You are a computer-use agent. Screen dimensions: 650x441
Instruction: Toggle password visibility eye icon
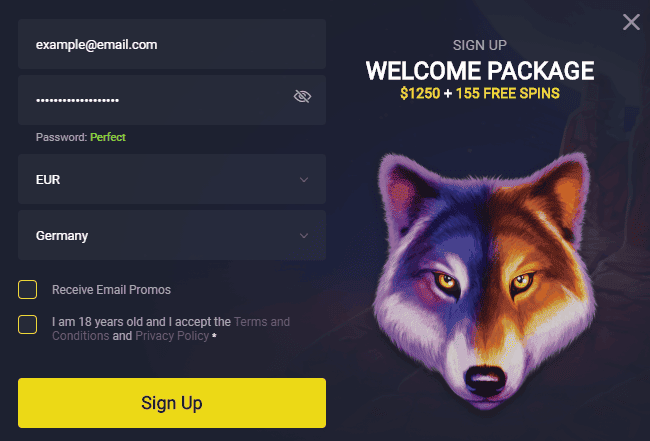[x=302, y=96]
